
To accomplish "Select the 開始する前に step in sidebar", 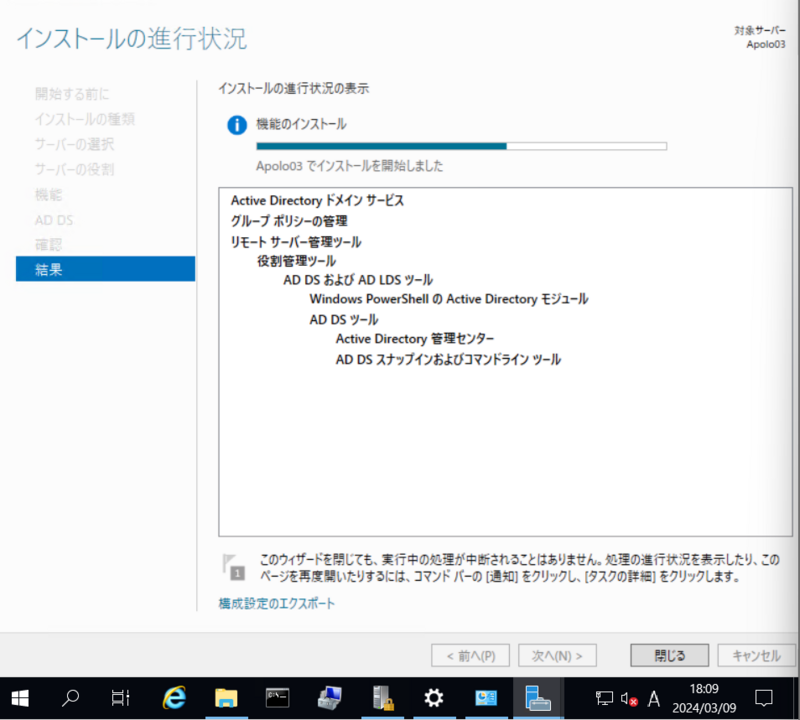I will pos(72,94).
